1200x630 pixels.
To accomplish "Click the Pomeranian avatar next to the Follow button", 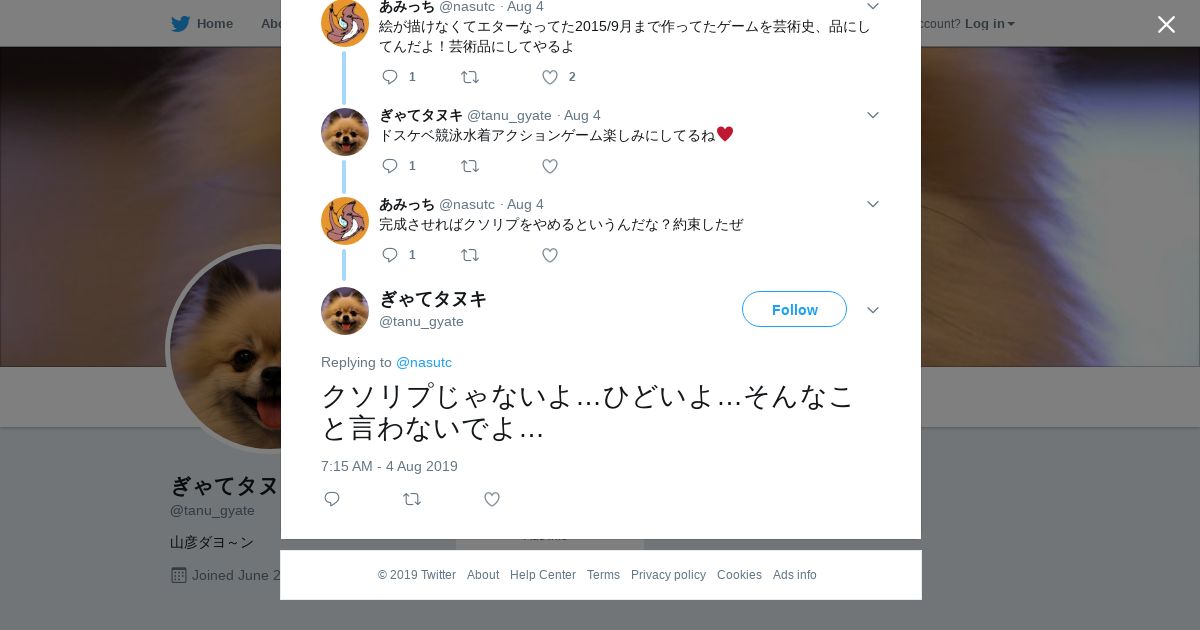I will [345, 311].
